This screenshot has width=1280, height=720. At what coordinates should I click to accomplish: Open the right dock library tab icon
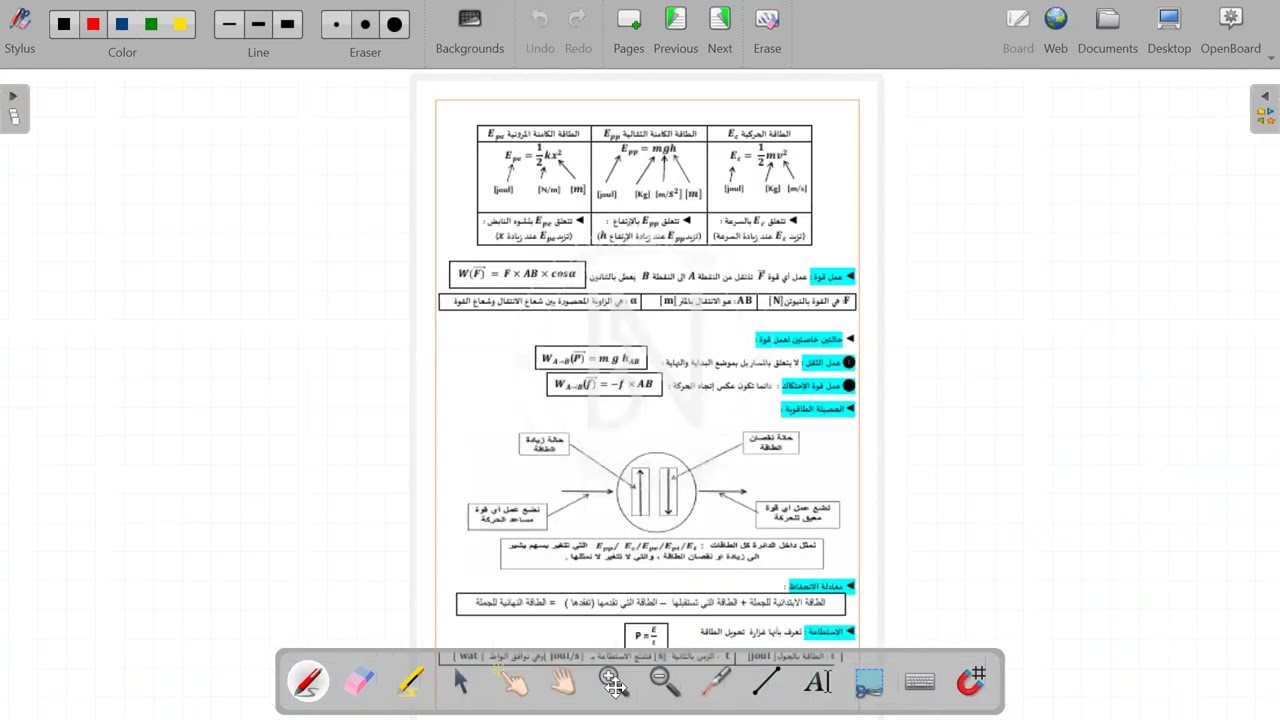click(x=1265, y=117)
